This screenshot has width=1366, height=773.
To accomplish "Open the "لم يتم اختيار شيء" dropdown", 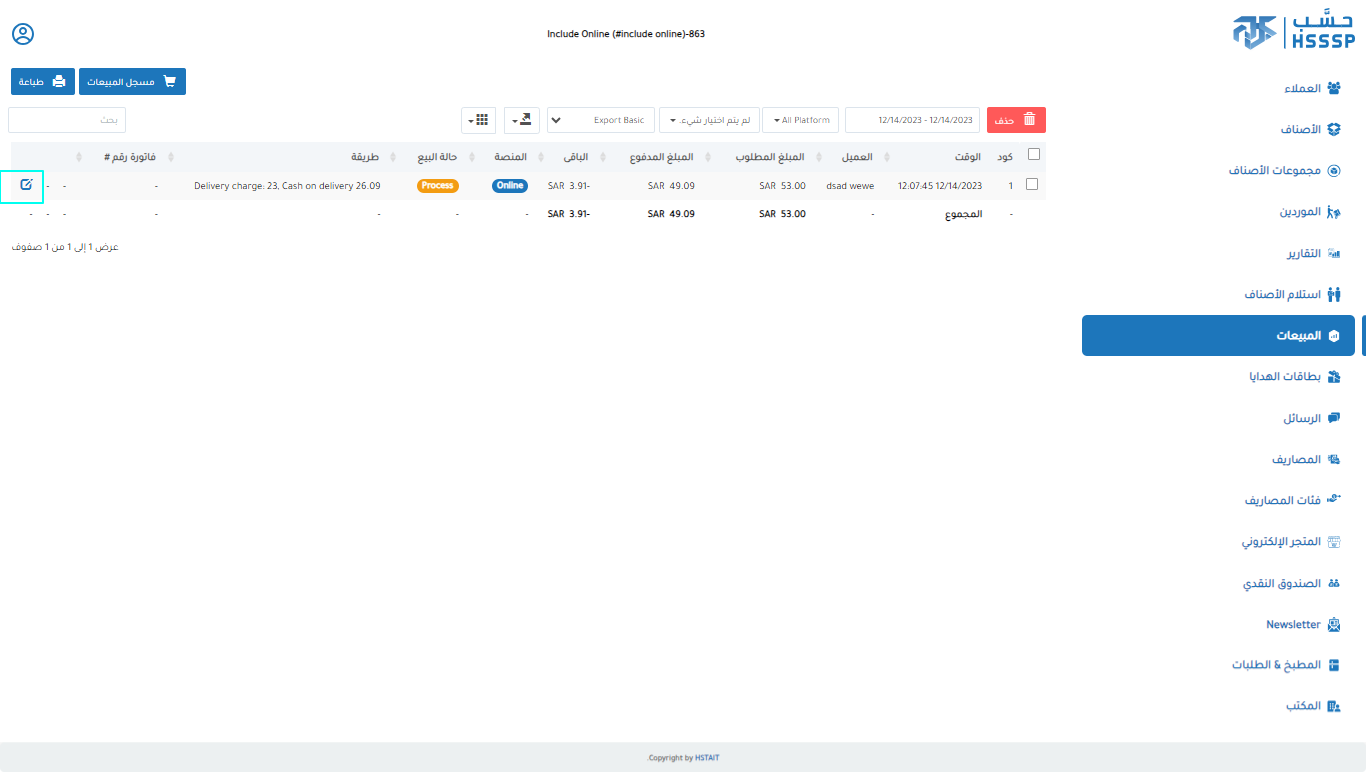I will (x=709, y=120).
